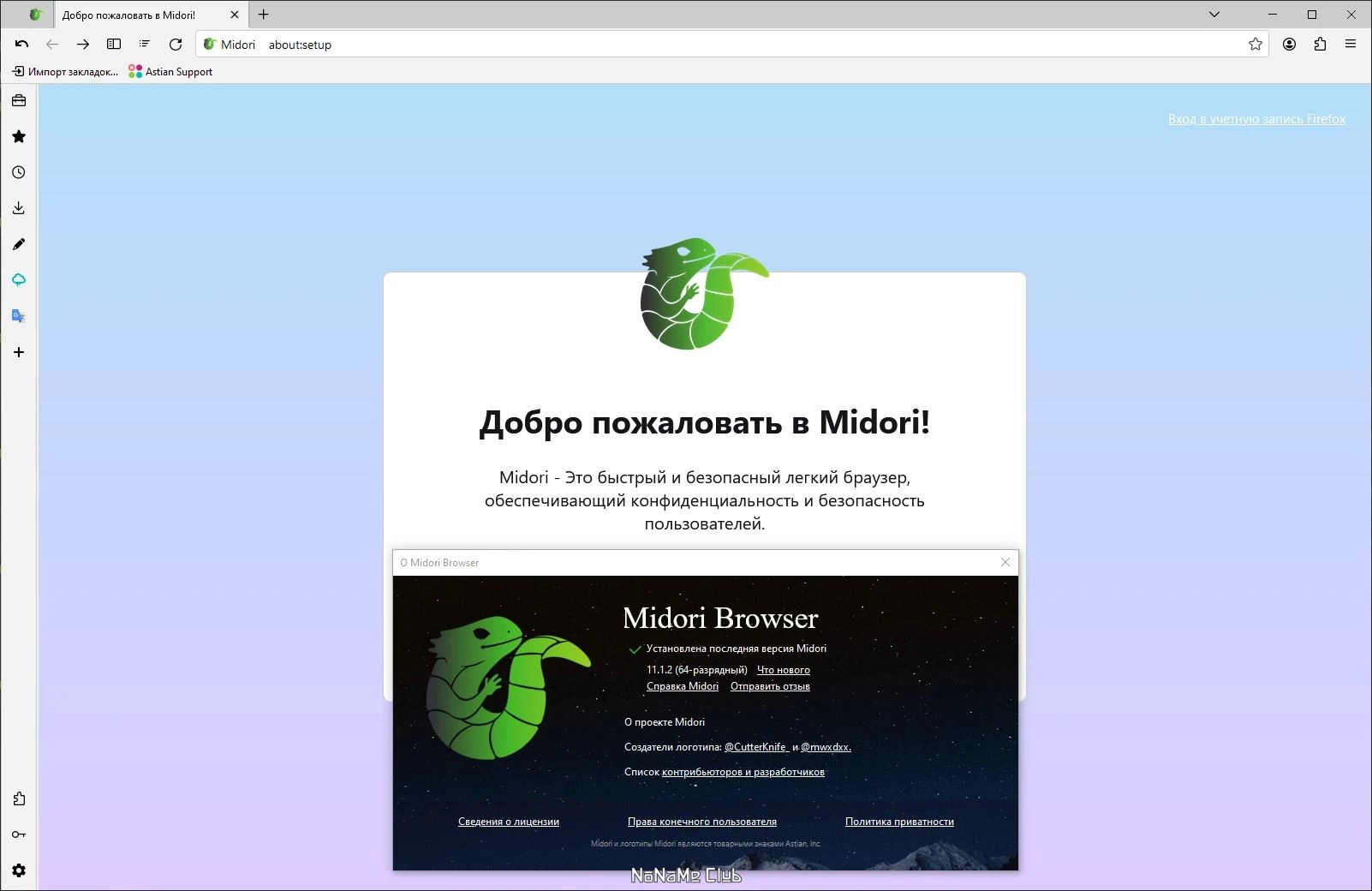The image size is (1372, 891).
Task: Click the 'Отправить отзыв' link
Action: [770, 686]
